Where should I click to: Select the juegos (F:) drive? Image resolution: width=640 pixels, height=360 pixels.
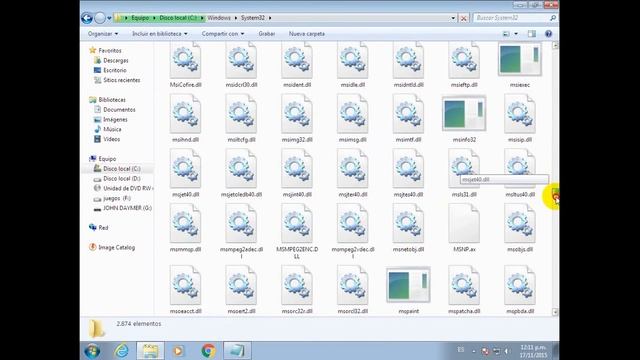(x=116, y=198)
